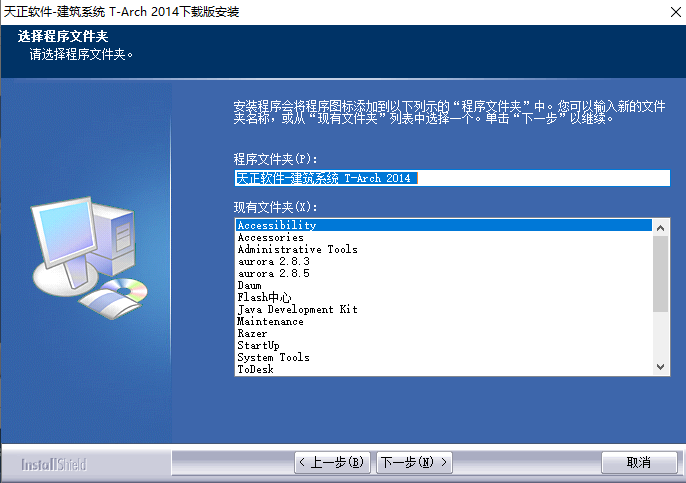Select System Tools folder
686x483 pixels.
(x=444, y=357)
